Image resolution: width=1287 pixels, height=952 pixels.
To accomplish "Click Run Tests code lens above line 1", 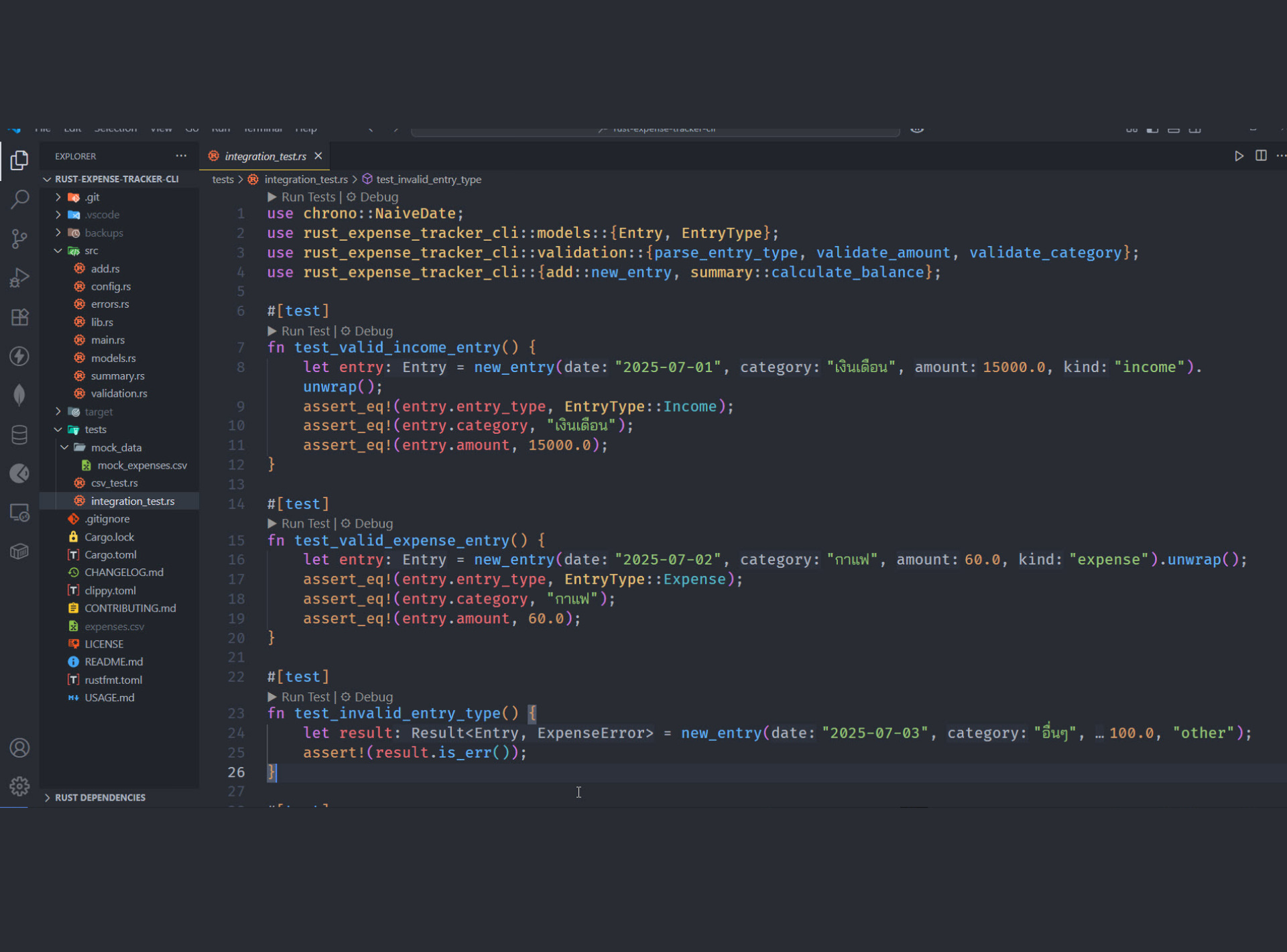I will (x=302, y=197).
